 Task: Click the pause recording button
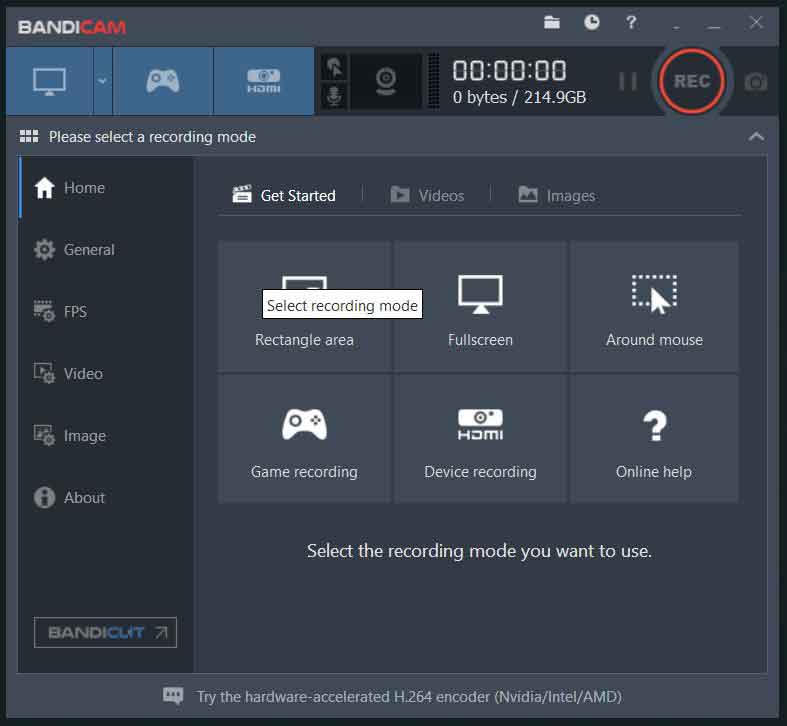(x=627, y=81)
